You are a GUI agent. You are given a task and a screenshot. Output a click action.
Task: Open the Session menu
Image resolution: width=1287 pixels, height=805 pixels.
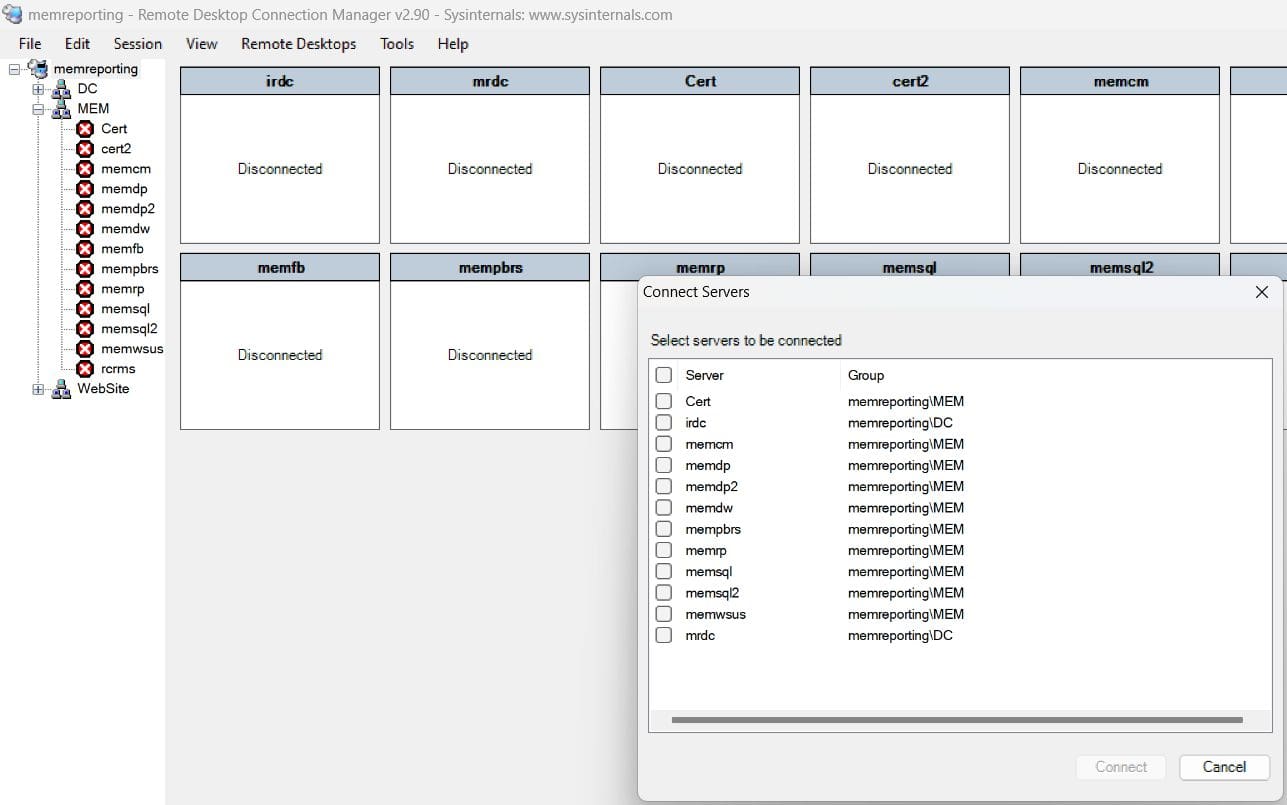pos(138,44)
